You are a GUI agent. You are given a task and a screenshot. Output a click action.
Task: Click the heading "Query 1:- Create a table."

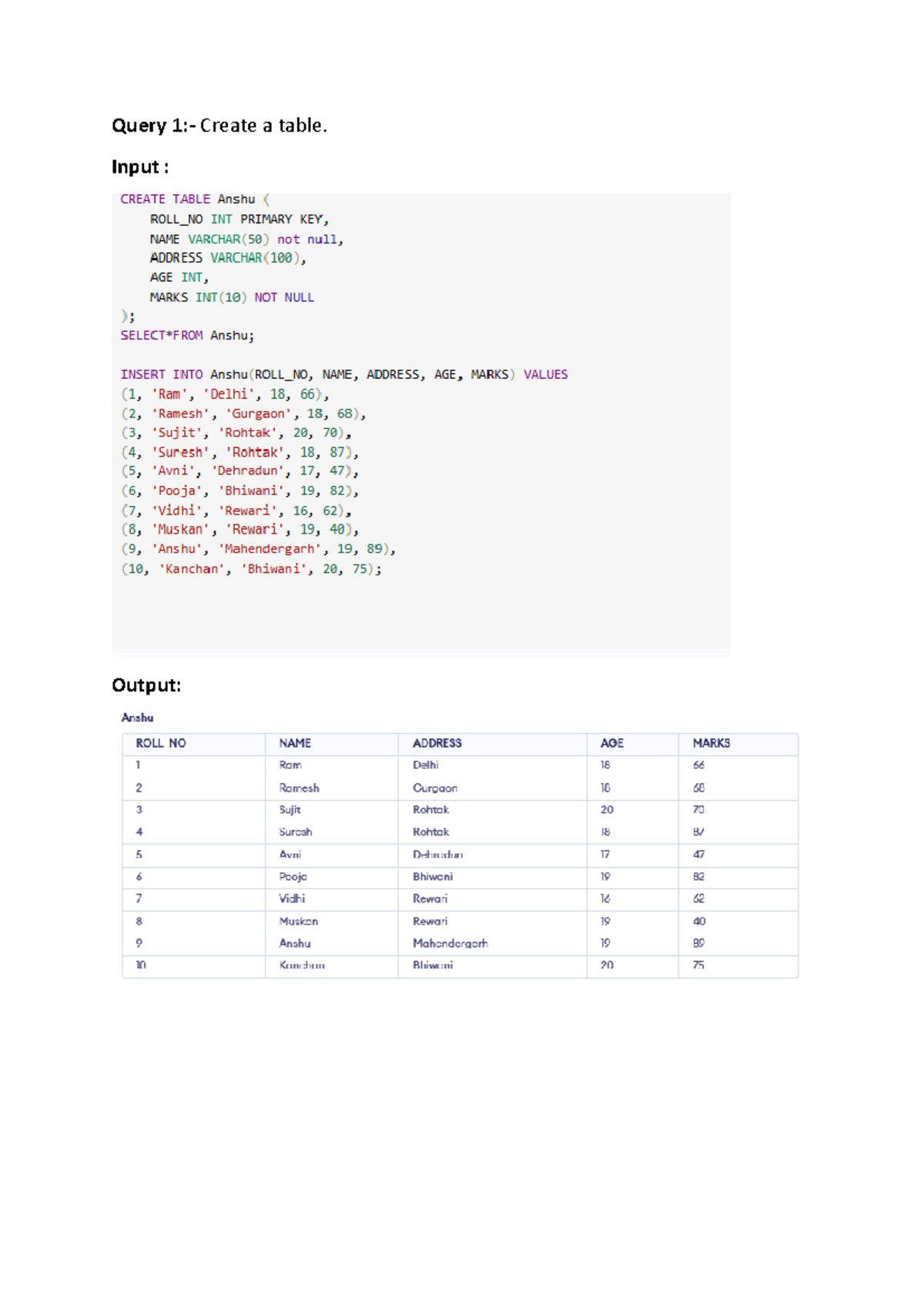[x=219, y=126]
